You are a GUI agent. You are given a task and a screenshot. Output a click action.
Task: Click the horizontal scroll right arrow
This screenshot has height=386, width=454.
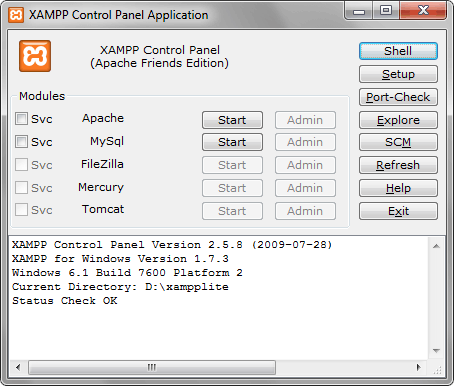[x=419, y=367]
